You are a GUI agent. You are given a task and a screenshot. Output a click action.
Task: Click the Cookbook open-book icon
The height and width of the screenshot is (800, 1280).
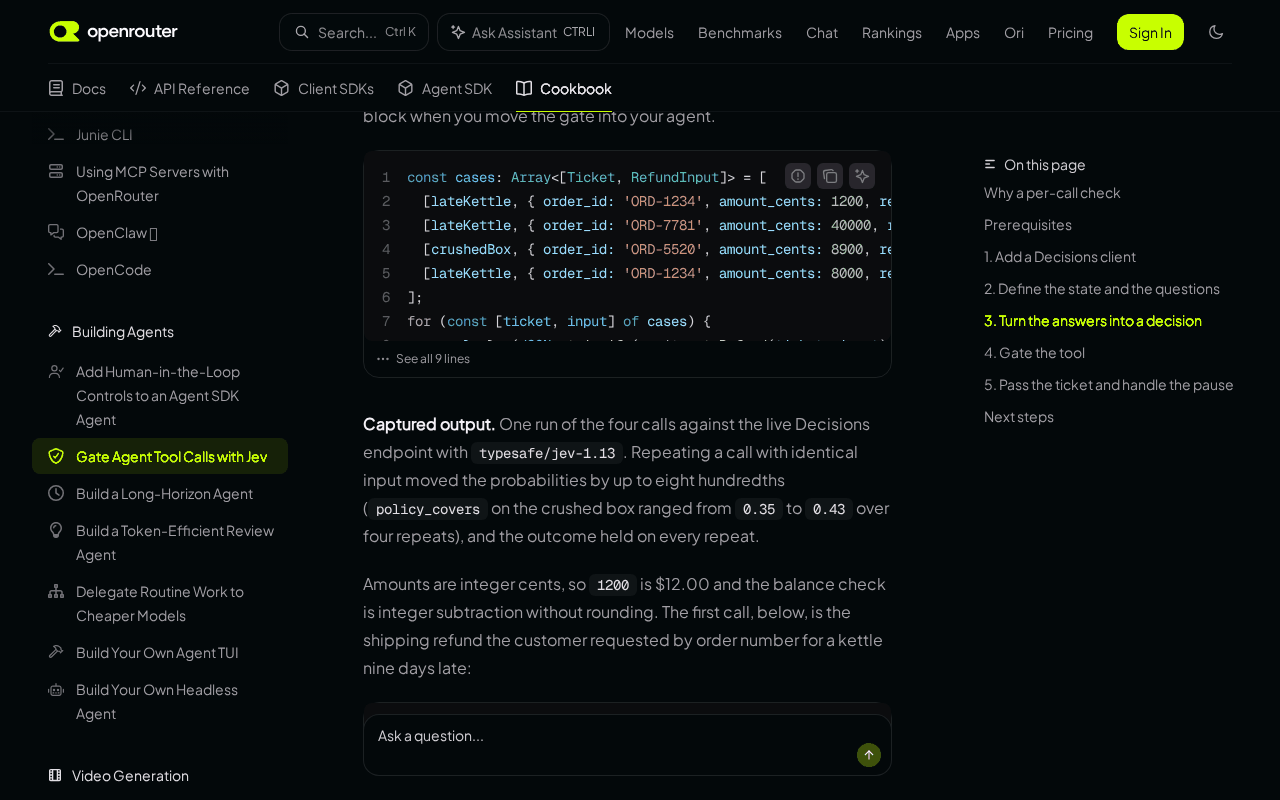pos(524,88)
